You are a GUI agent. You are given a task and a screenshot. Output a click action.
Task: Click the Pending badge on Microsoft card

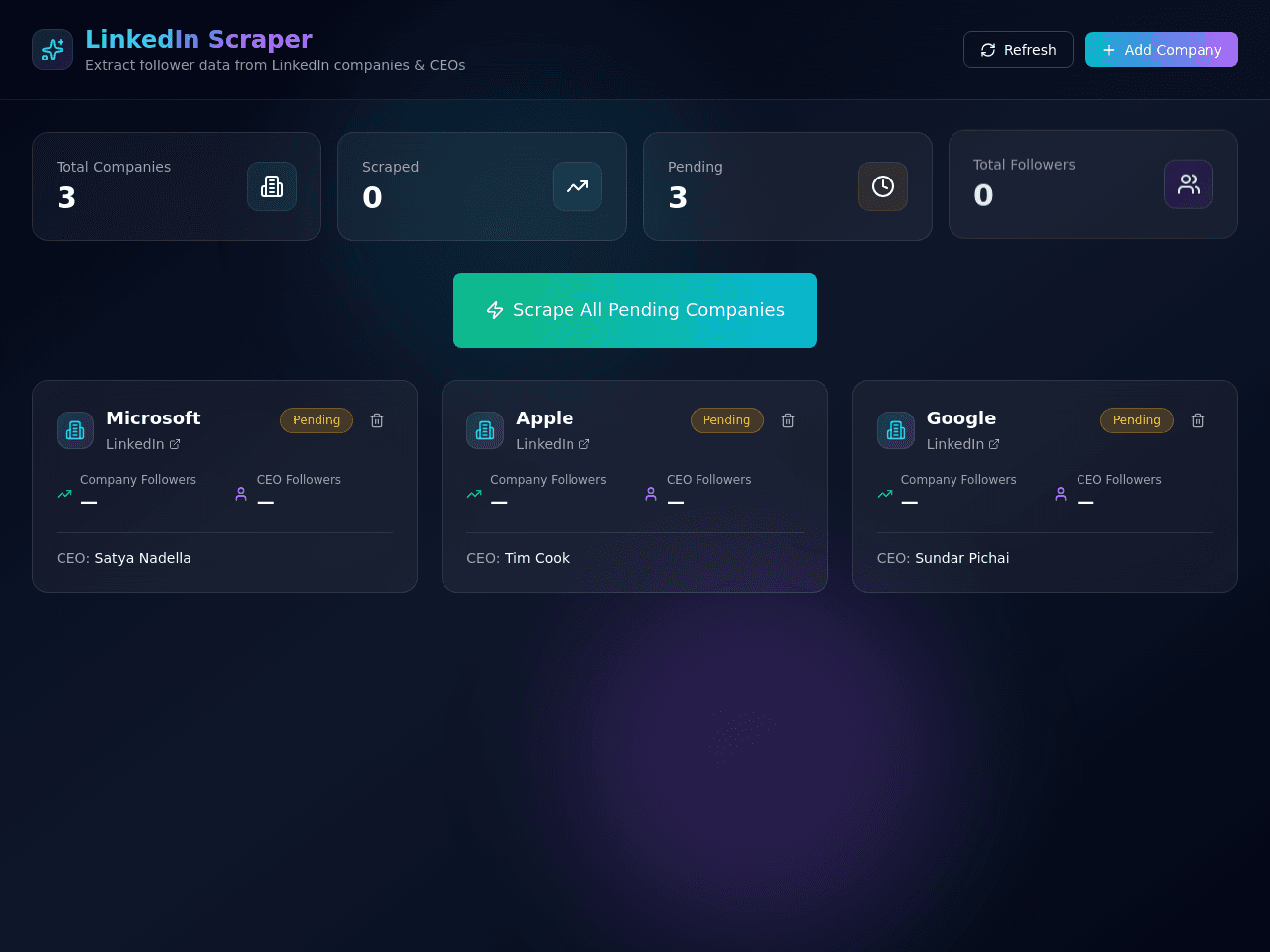317,420
